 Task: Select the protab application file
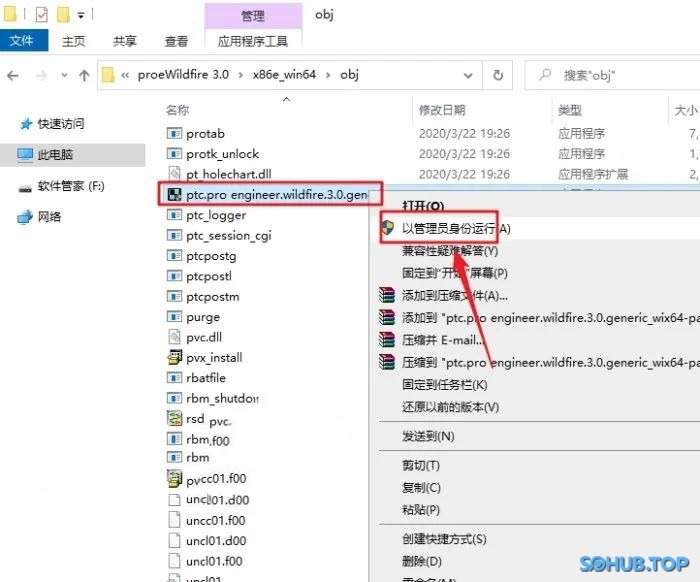pos(205,133)
